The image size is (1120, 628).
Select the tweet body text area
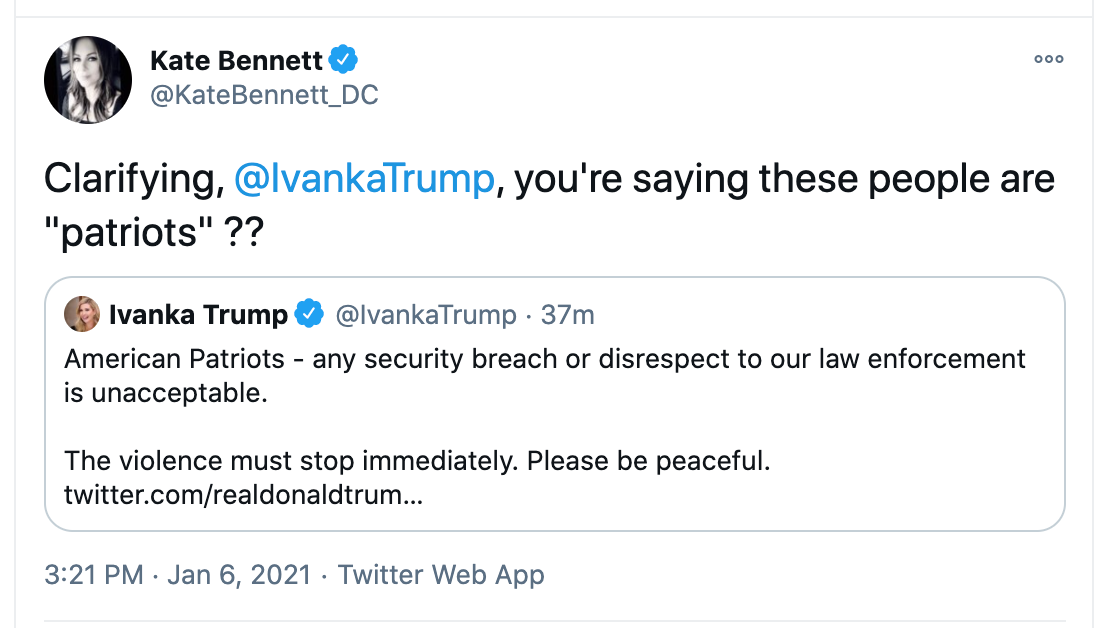[x=548, y=200]
